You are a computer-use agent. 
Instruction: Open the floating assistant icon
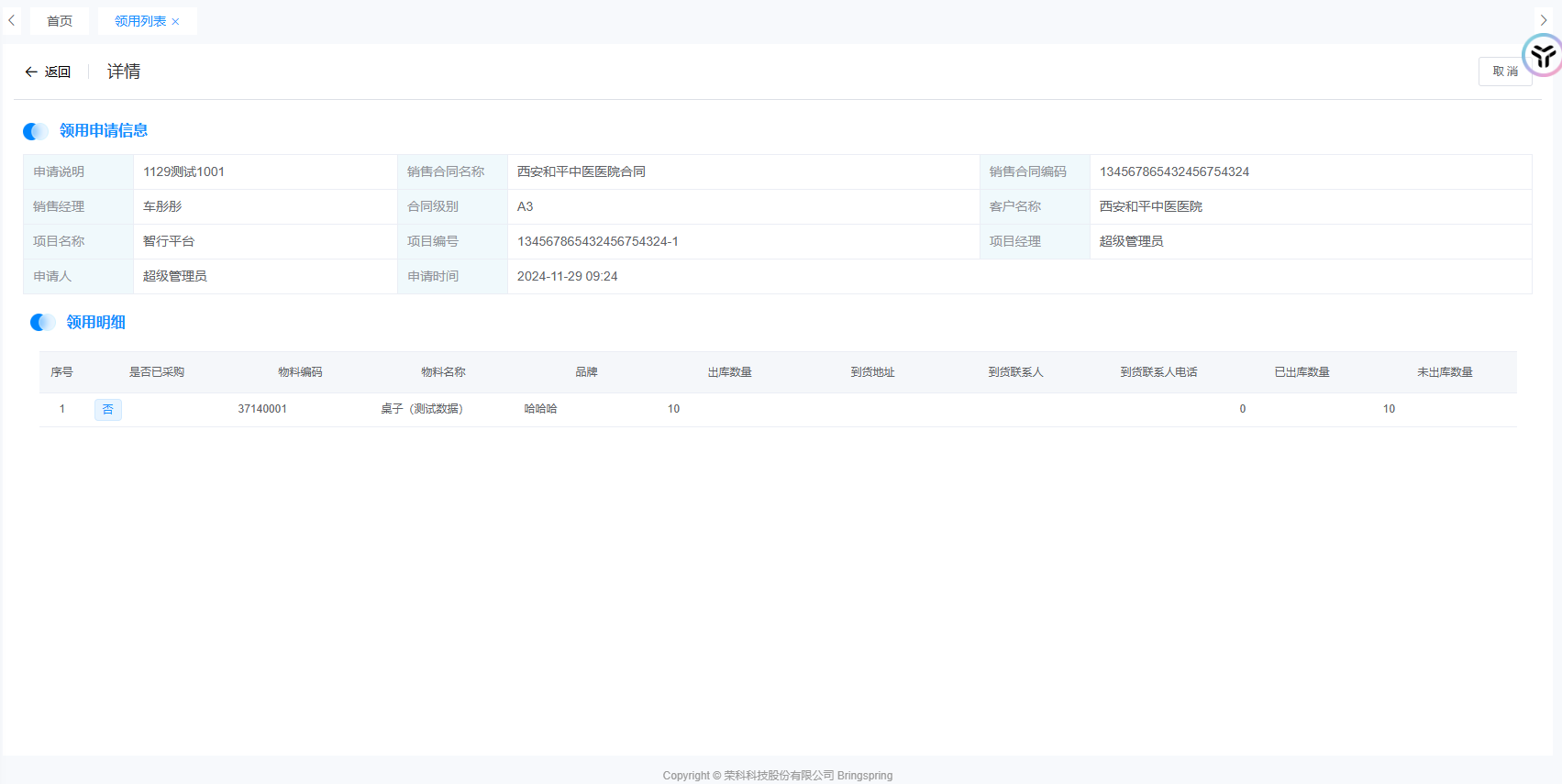[1543, 56]
